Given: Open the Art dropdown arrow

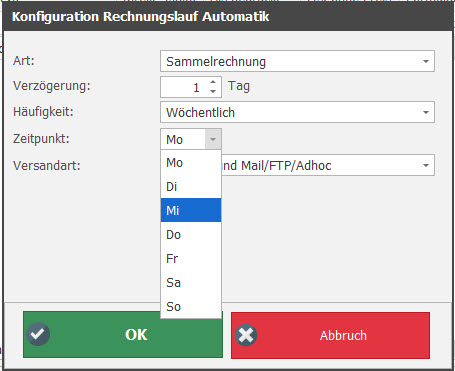Looking at the screenshot, I should (x=426, y=61).
